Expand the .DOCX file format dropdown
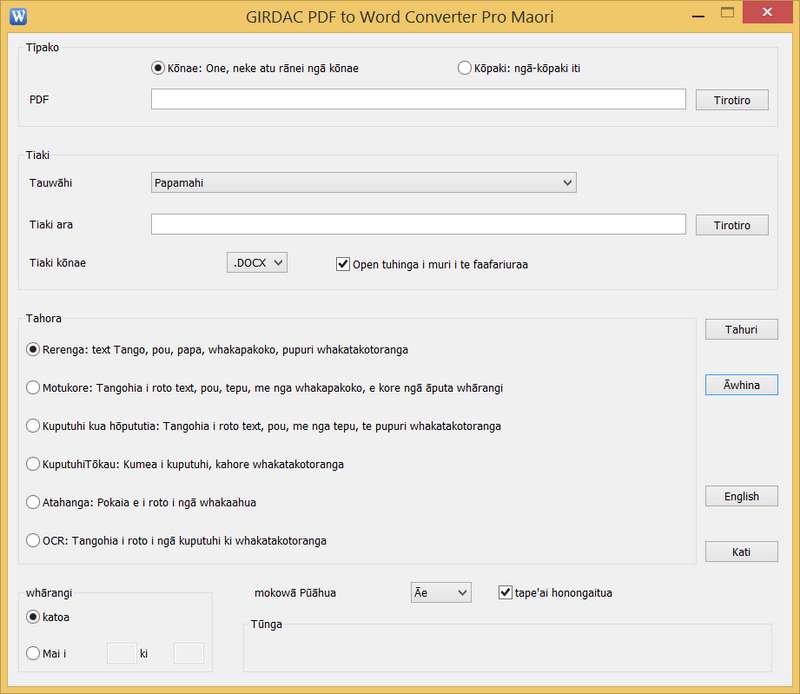The width and height of the screenshot is (800, 694). pyautogui.click(x=257, y=263)
